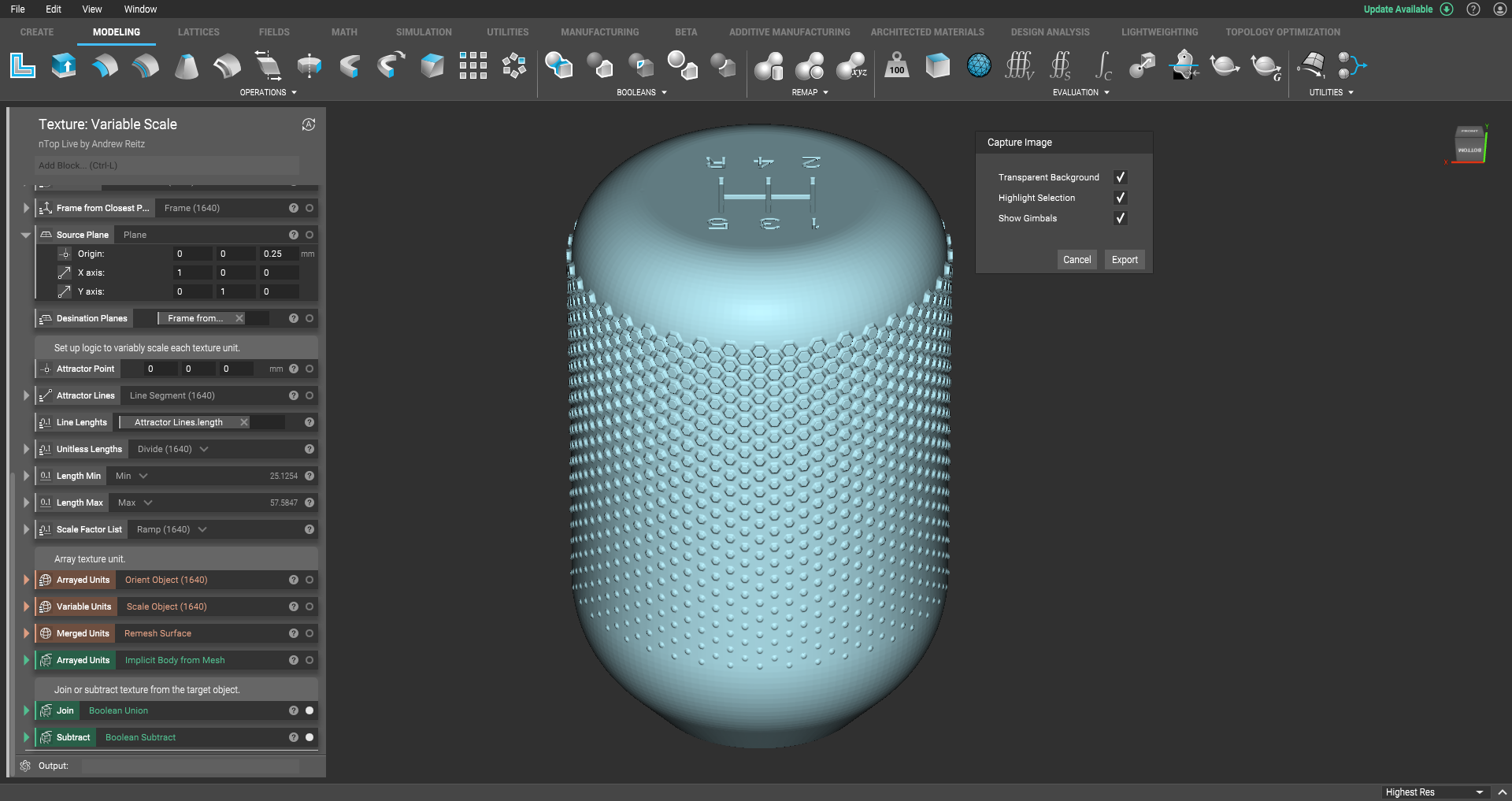Open help for the Join block

pyautogui.click(x=293, y=710)
